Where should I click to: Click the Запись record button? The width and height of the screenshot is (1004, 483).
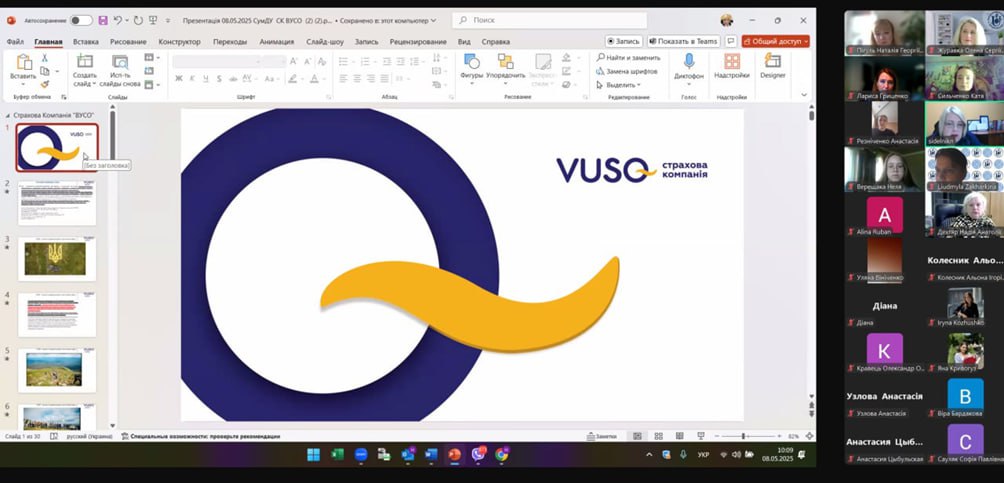(623, 41)
